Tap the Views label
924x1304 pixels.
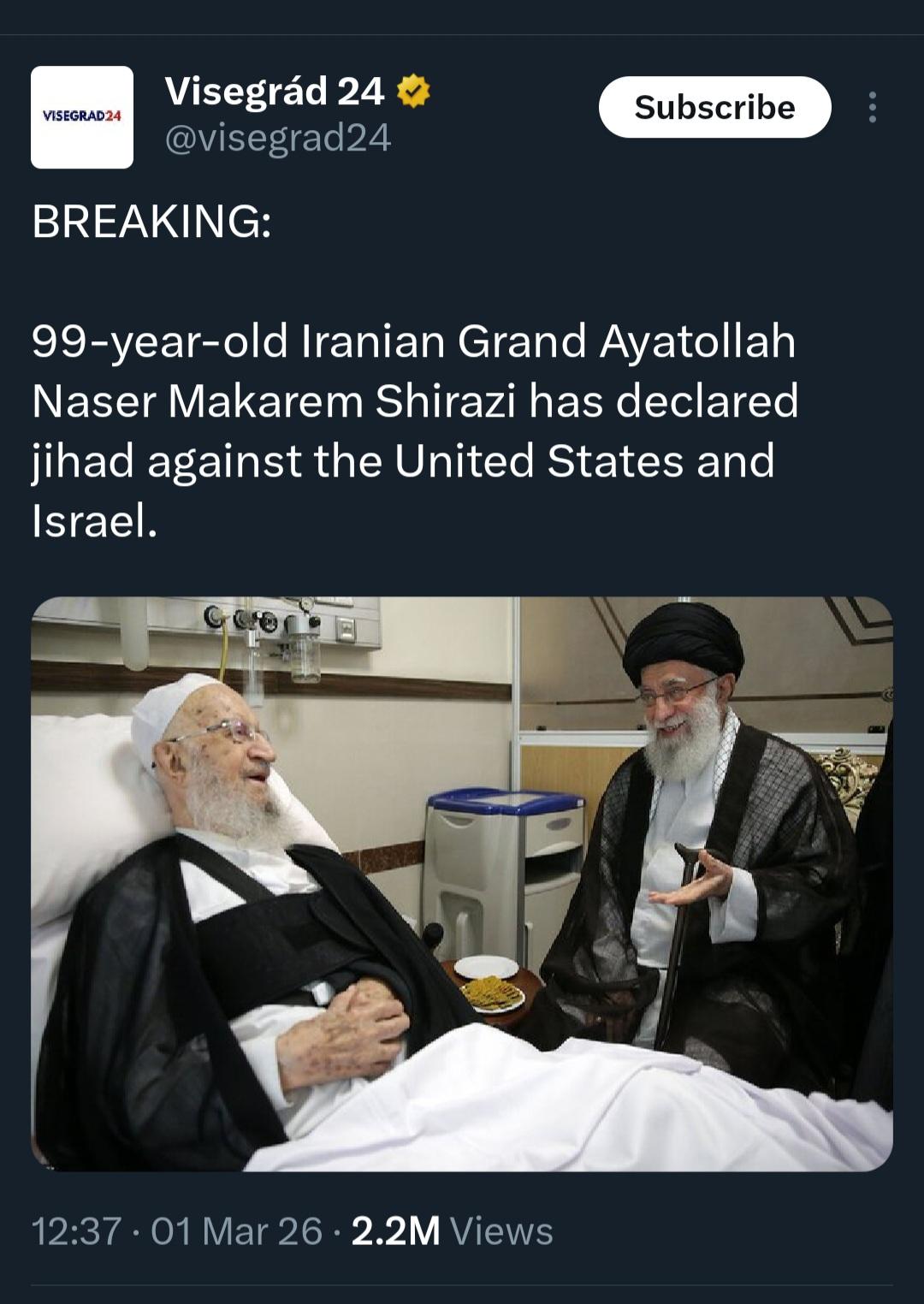tap(501, 1232)
